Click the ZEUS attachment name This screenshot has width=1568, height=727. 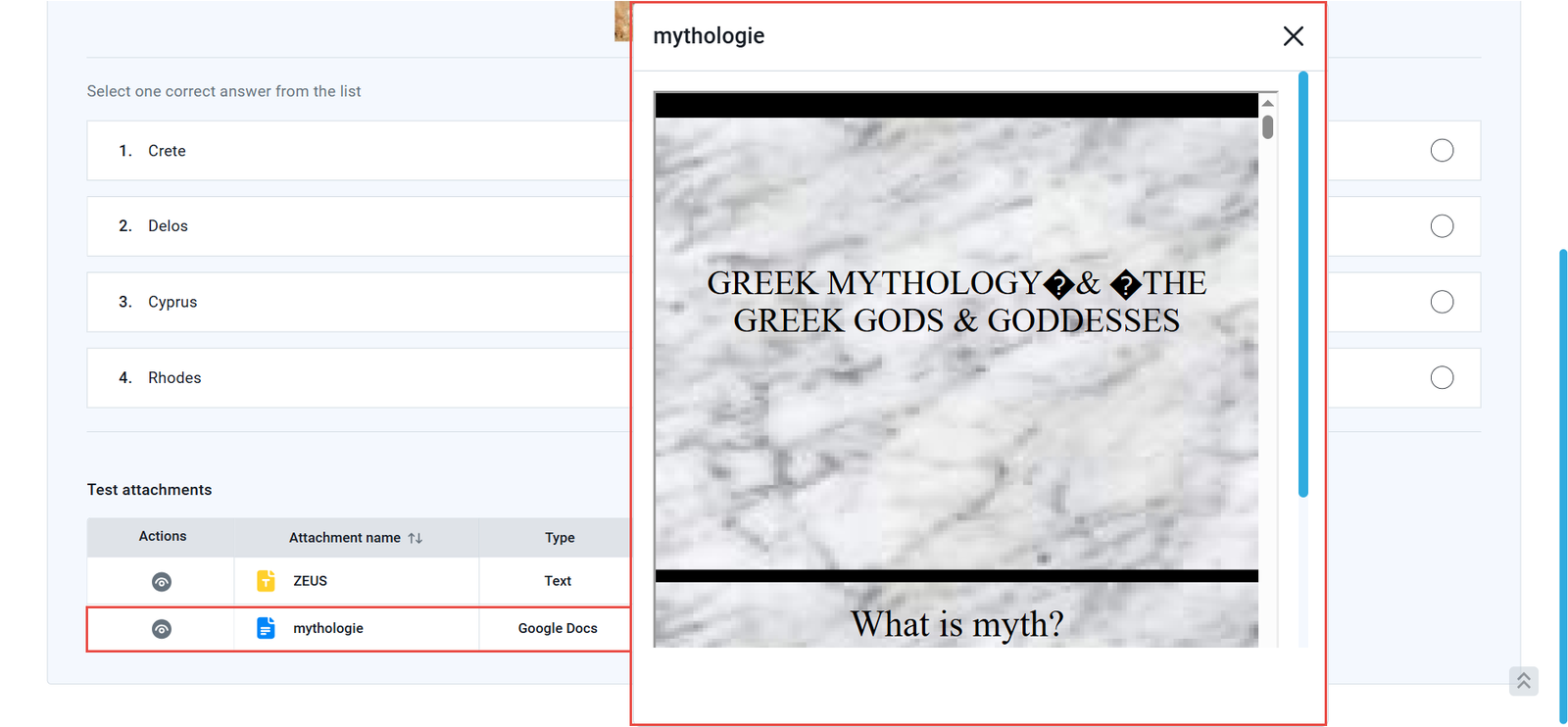point(310,581)
